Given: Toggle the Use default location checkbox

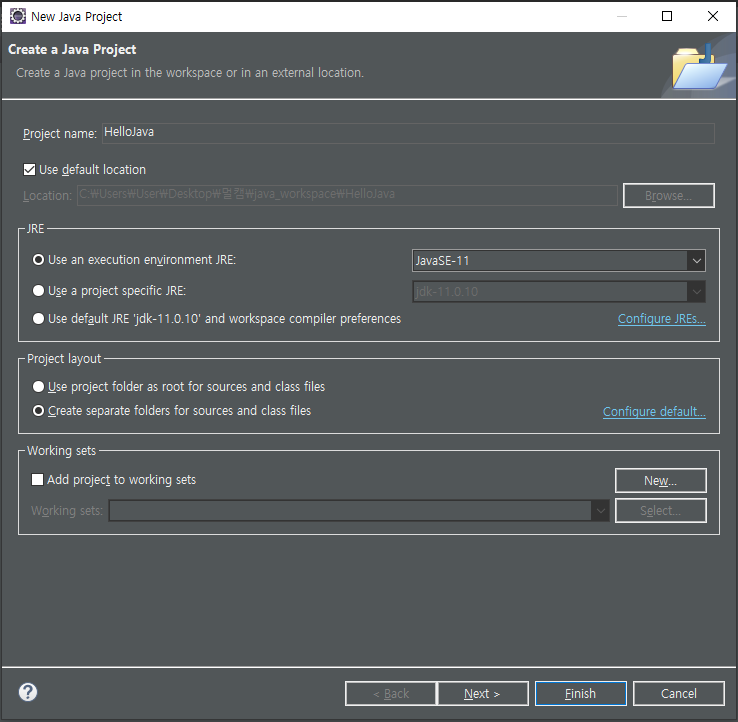Looking at the screenshot, I should click(29, 169).
